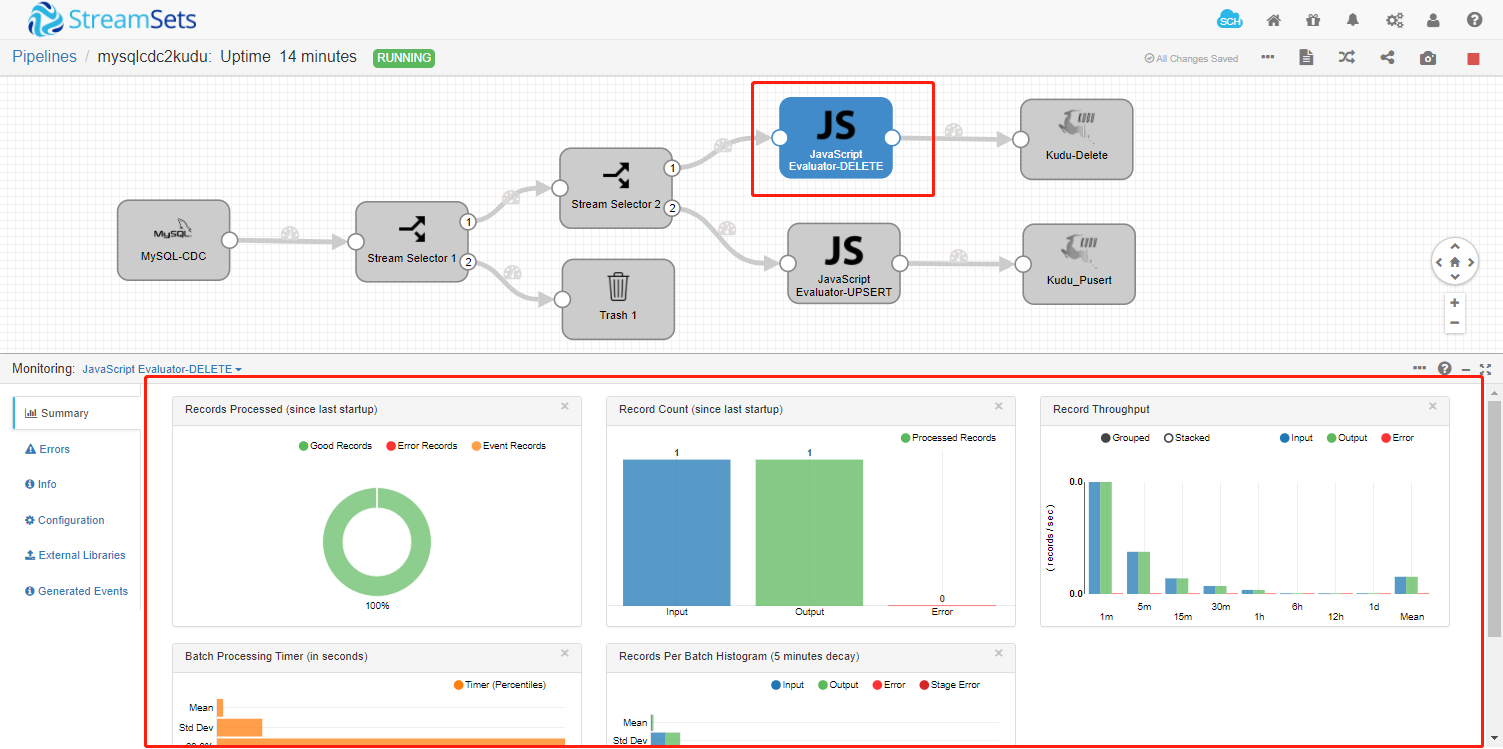This screenshot has width=1503, height=749.
Task: Open the SCH cloud icon
Action: pos(1229,20)
